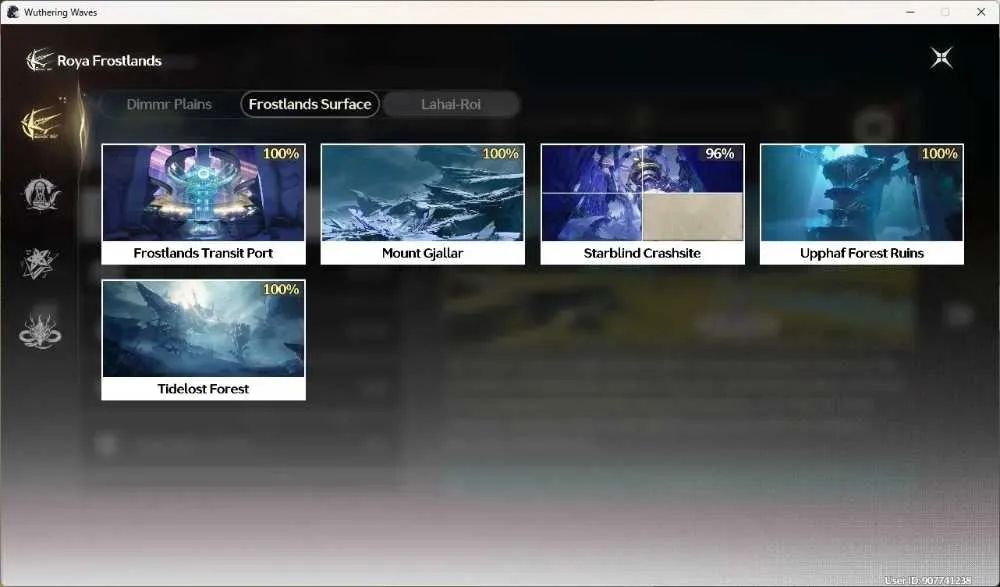Click the 96% progress indicator on Starblind Crashsite
Image resolution: width=1000 pixels, height=587 pixels.
(720, 154)
